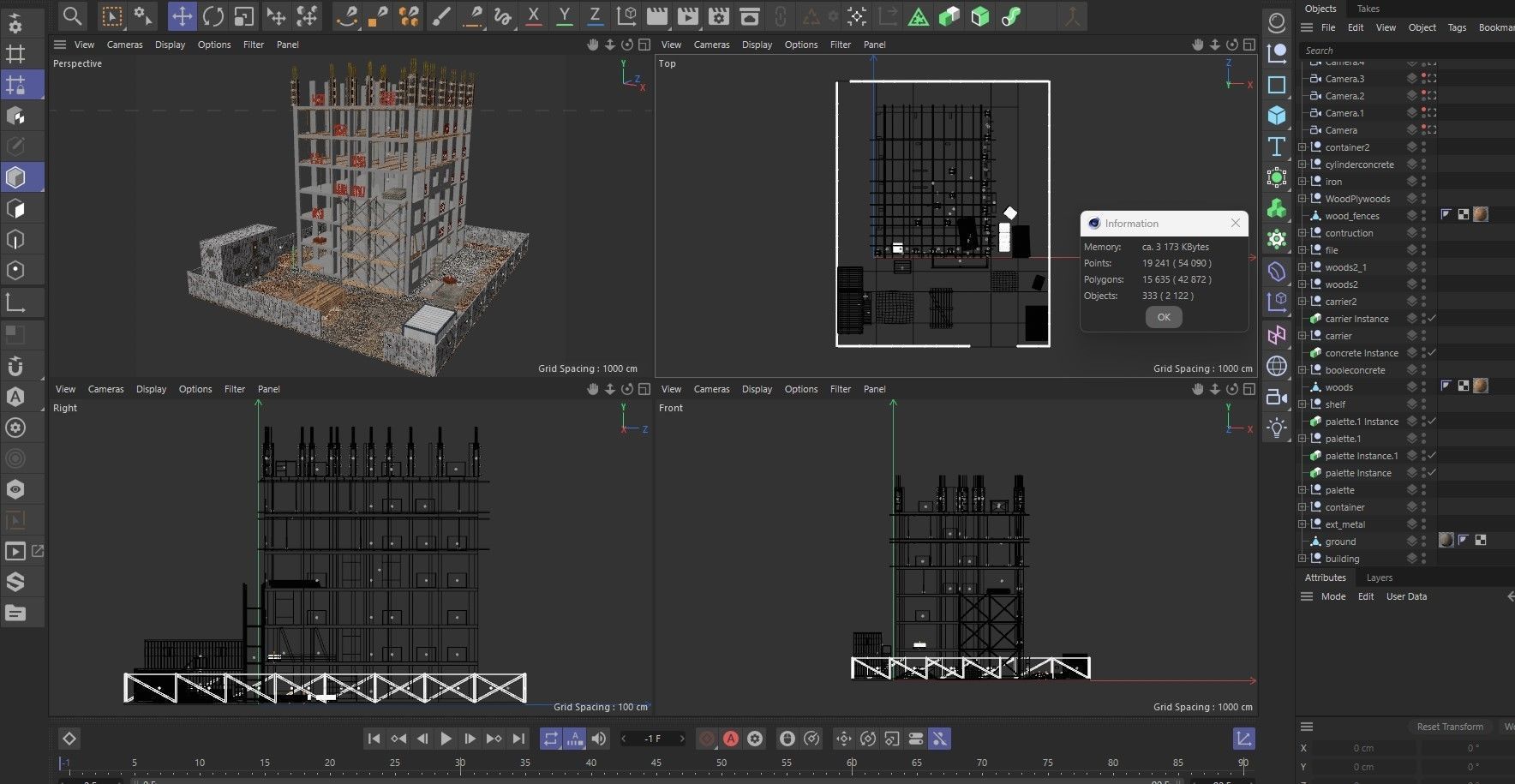Screen dimensions: 1515x784
Task: Expand the WoodPlywoods object
Action: pyautogui.click(x=1302, y=199)
